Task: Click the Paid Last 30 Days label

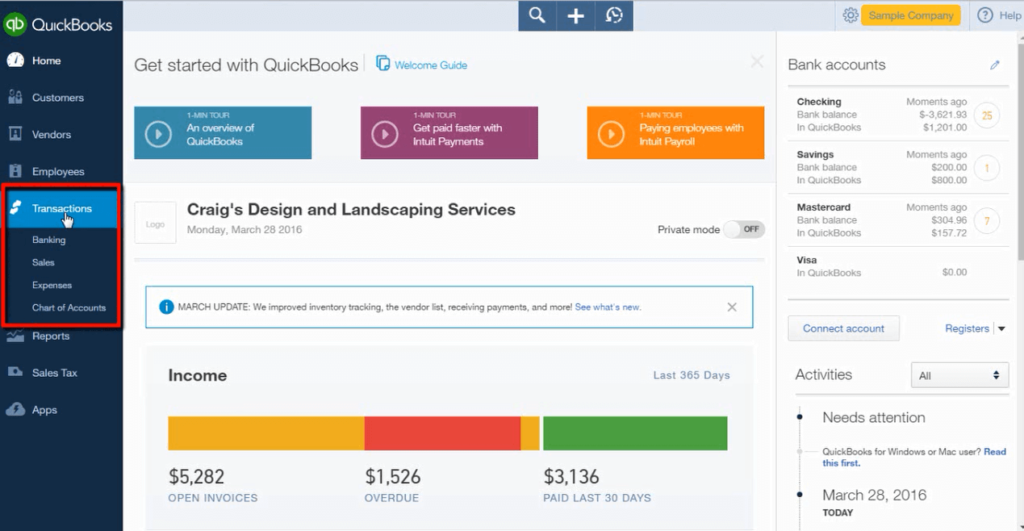Action: click(597, 498)
